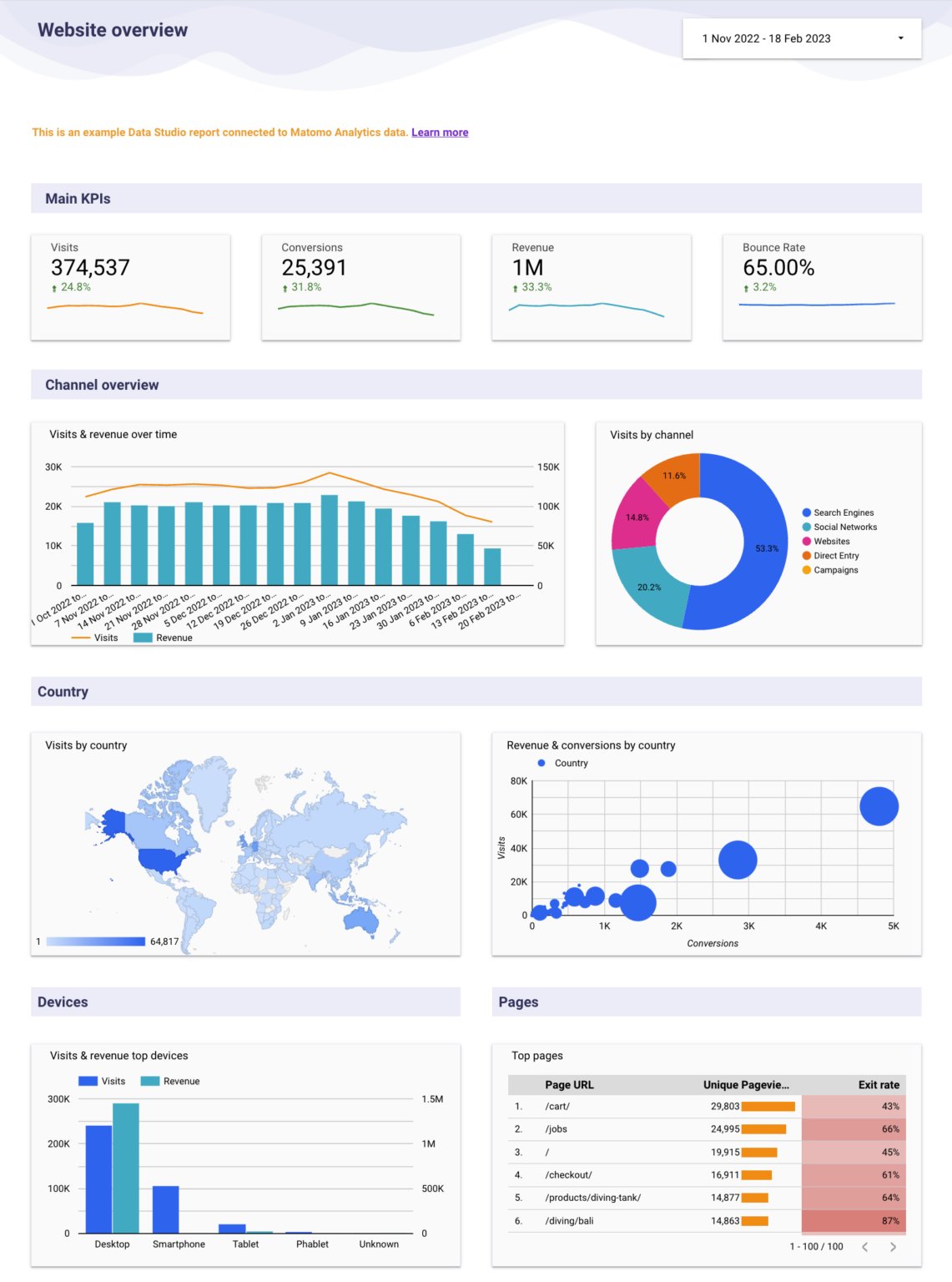This screenshot has width=952, height=1282.
Task: Expand the Exit rate column header
Action: pos(878,1085)
